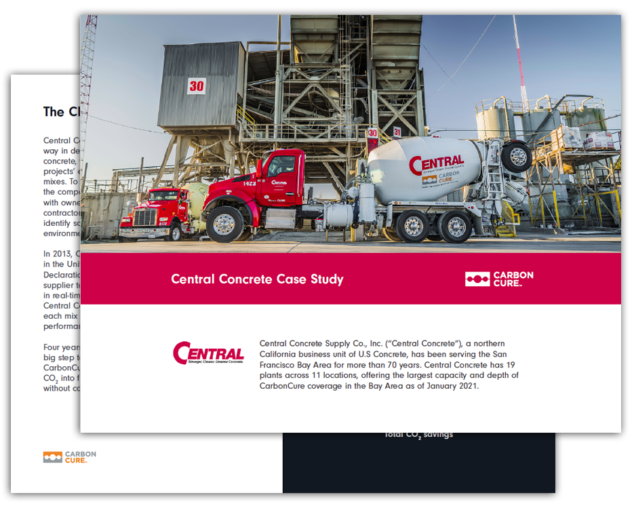
Task: Click the orange CarbonCure logo on back page
Action: 70,457
